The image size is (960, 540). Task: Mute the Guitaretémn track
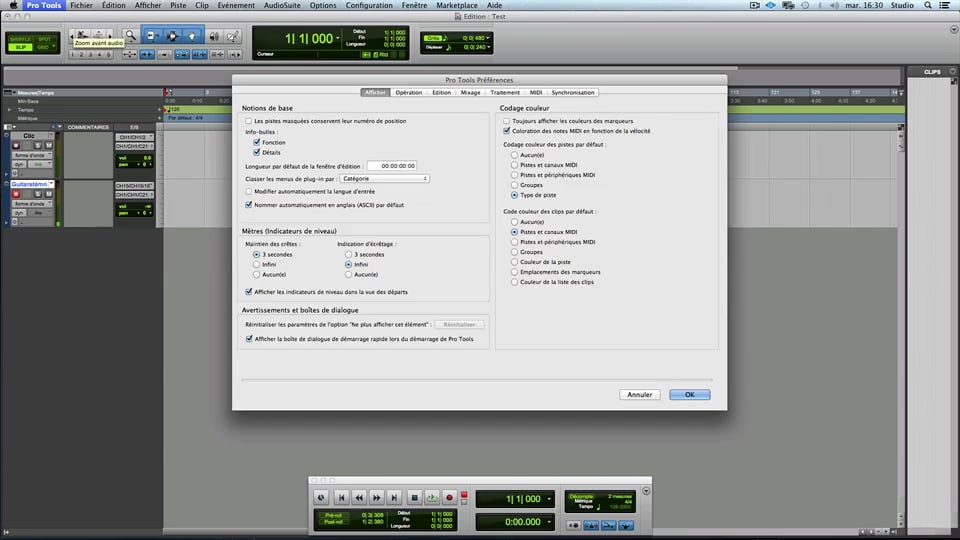click(x=48, y=194)
